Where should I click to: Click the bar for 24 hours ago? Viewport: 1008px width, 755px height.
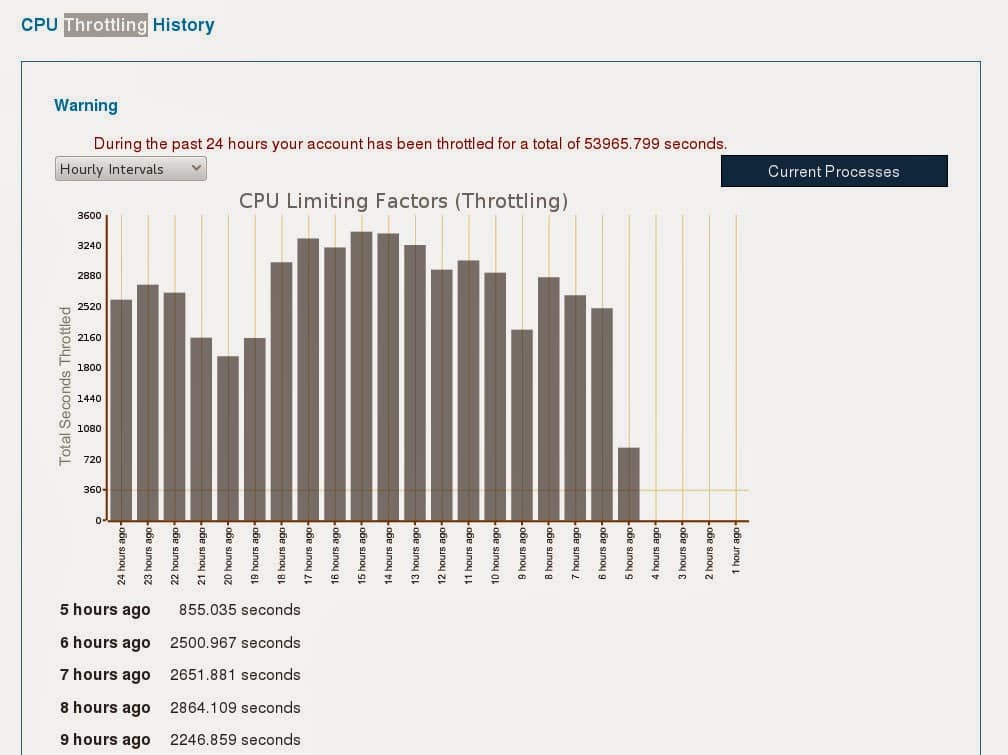pos(121,410)
